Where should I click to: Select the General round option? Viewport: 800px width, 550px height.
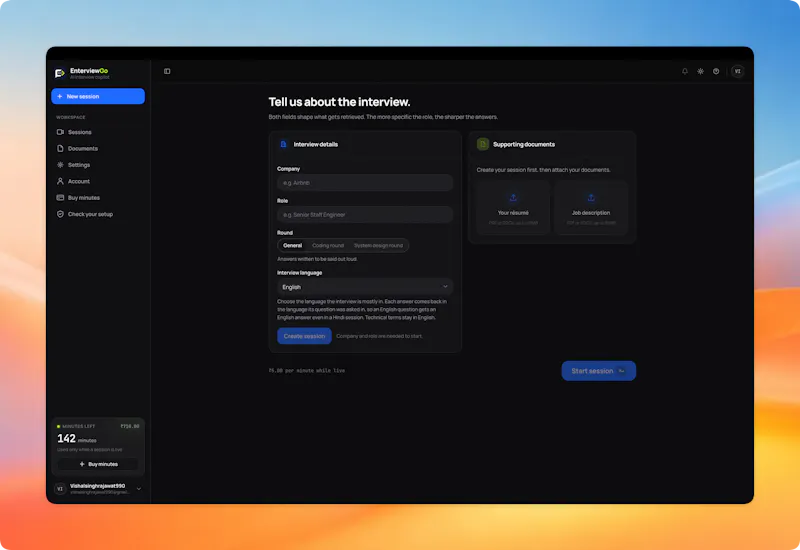click(x=292, y=245)
